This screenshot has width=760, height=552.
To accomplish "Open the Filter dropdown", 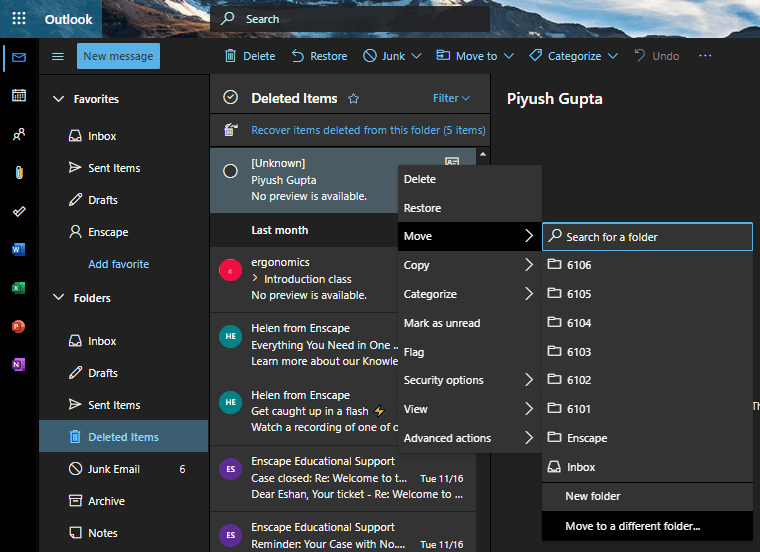I will pos(451,98).
